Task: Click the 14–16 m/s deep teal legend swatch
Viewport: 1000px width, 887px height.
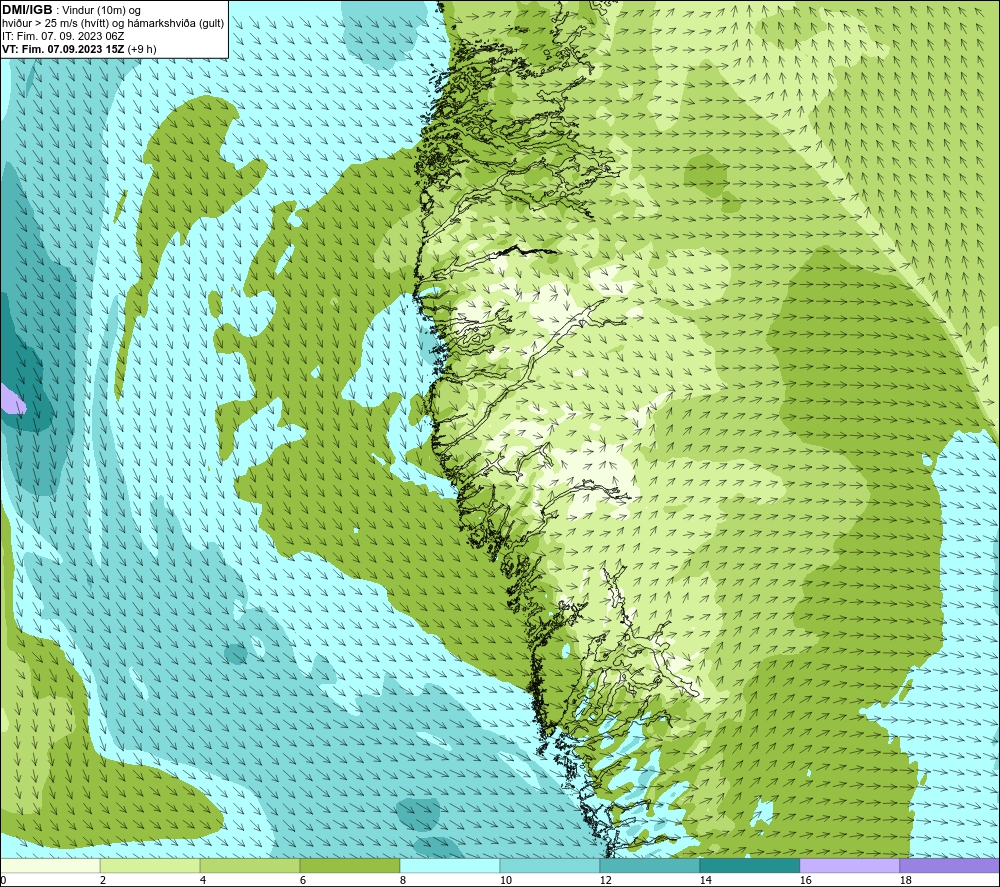Action: coord(749,865)
